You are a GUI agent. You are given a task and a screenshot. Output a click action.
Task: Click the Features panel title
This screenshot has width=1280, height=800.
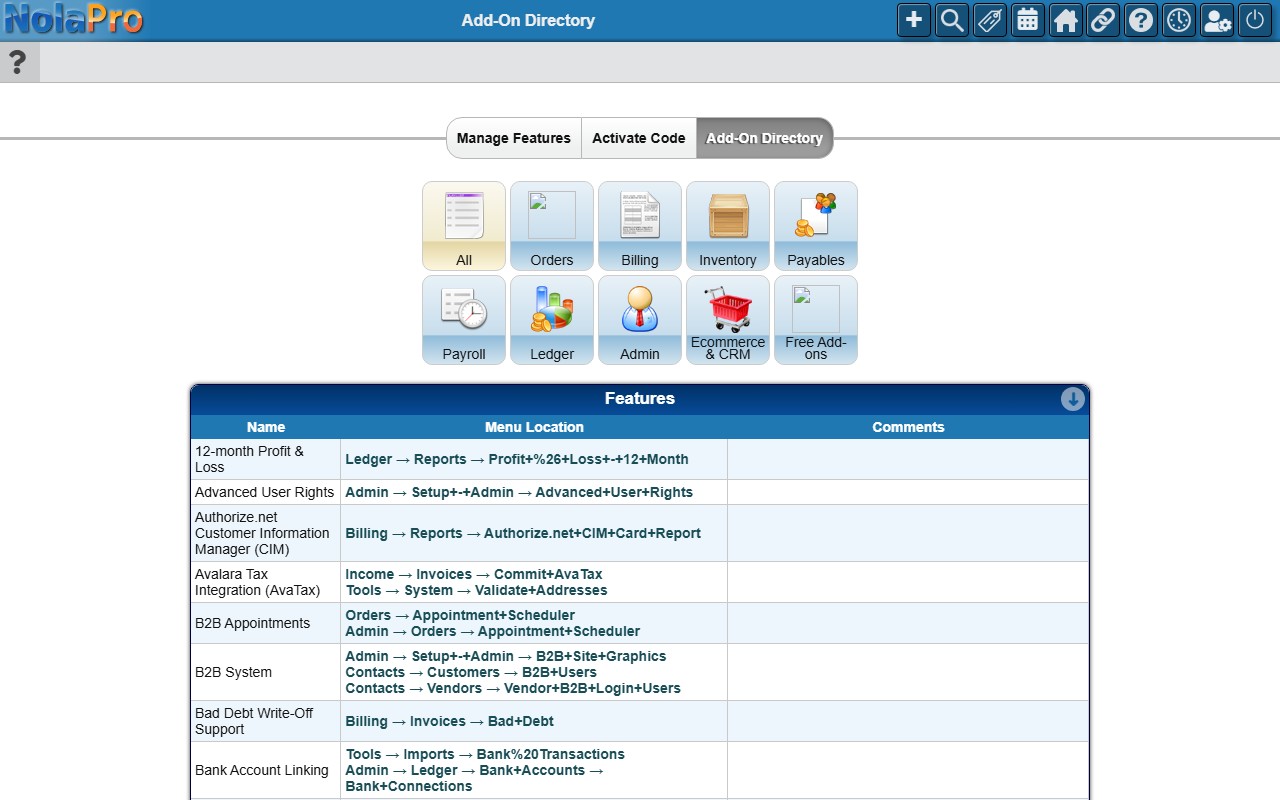[640, 398]
